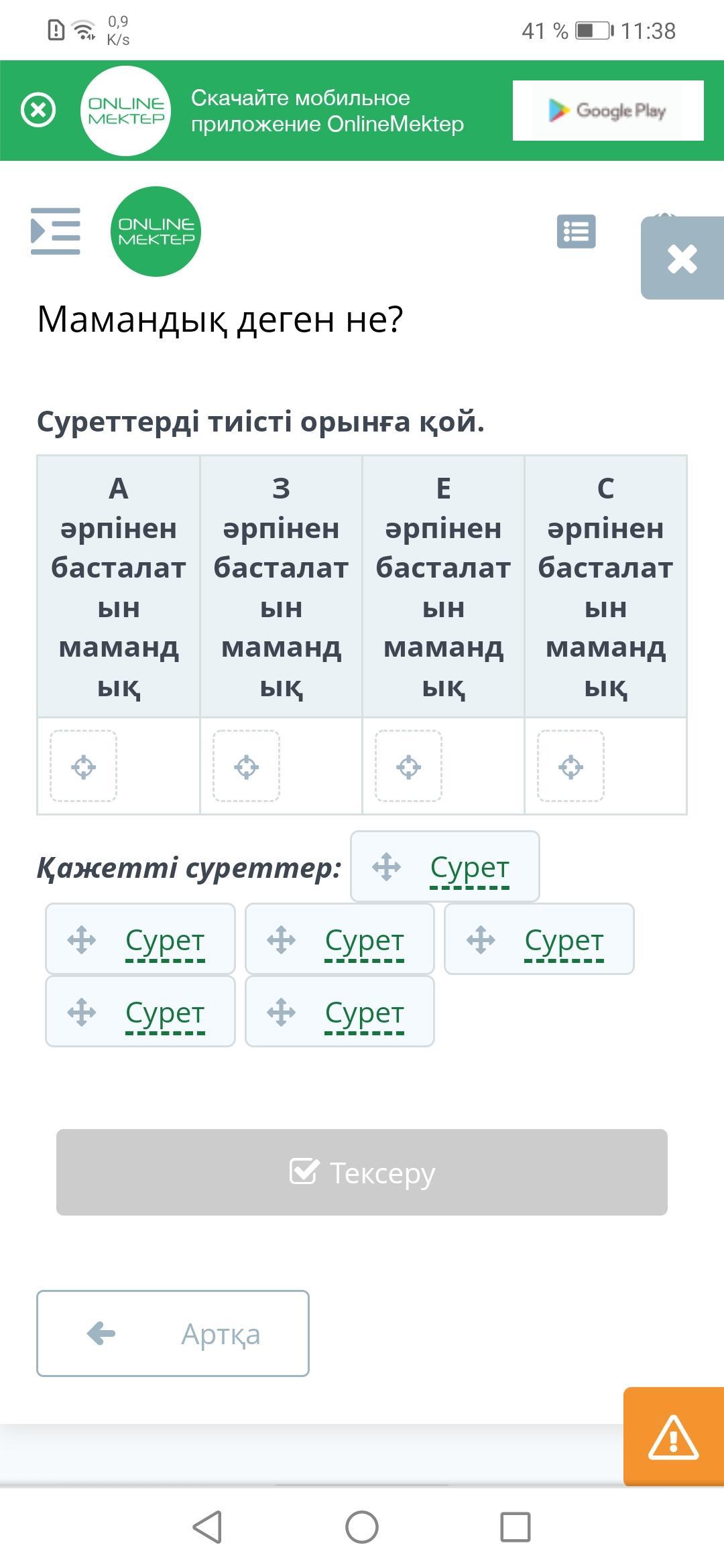Open the orange warning report icon
The width and height of the screenshot is (724, 1568).
click(674, 1437)
